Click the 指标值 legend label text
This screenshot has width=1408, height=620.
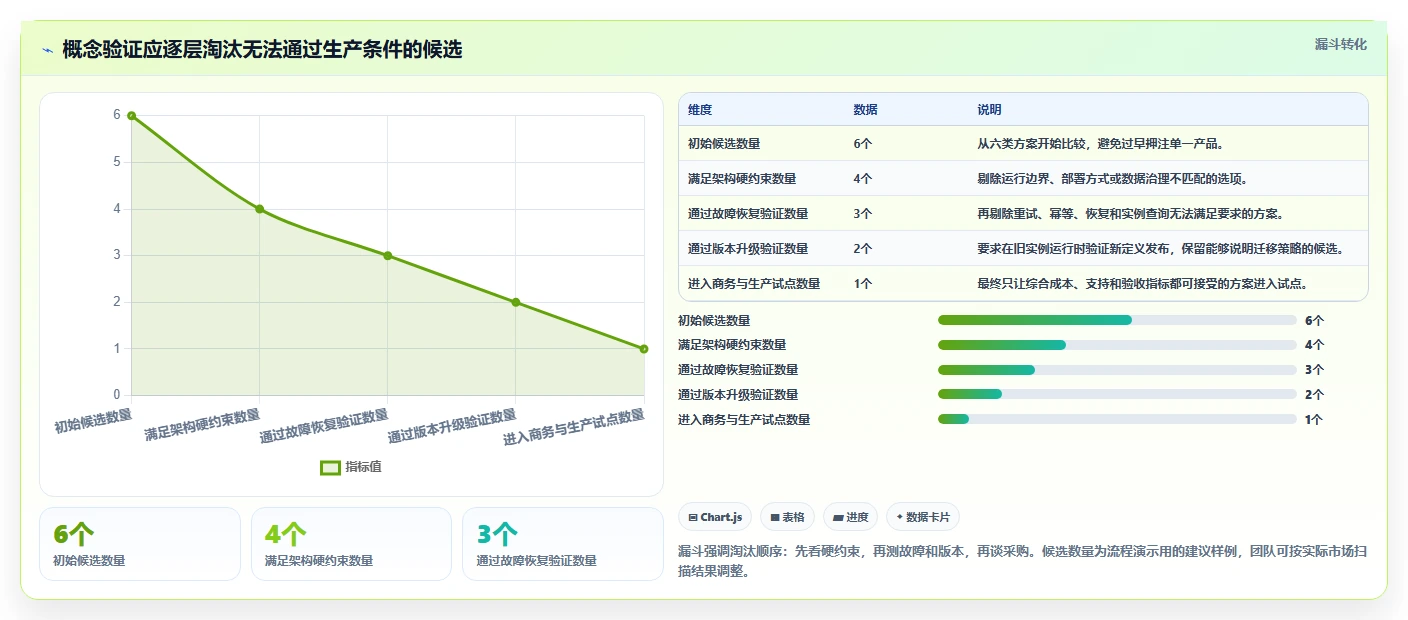click(x=364, y=467)
